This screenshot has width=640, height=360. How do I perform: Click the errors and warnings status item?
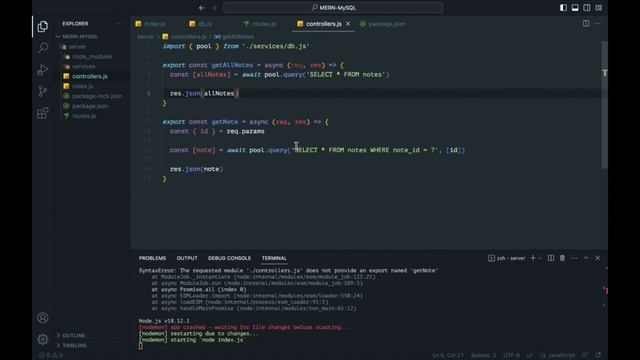coord(51,356)
